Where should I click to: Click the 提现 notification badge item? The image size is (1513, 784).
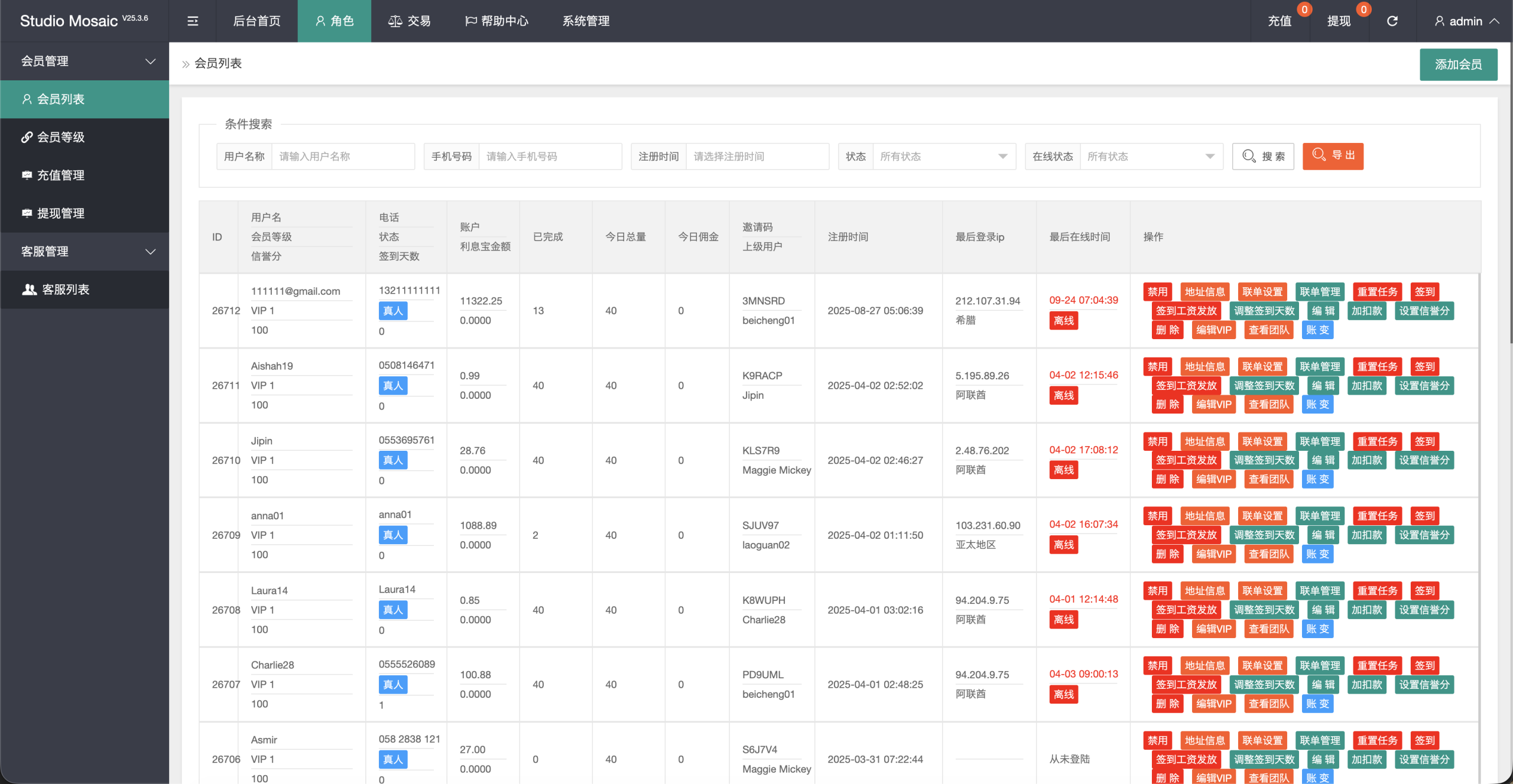[x=1339, y=21]
